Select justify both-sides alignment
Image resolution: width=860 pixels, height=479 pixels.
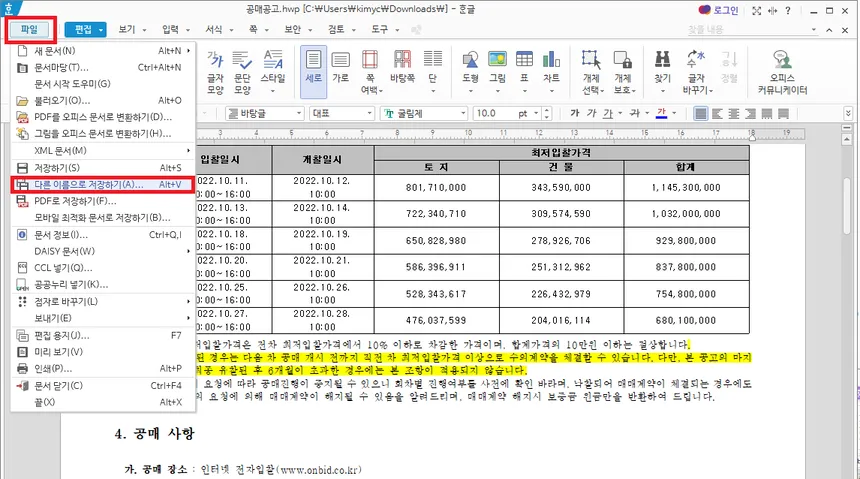pos(701,114)
